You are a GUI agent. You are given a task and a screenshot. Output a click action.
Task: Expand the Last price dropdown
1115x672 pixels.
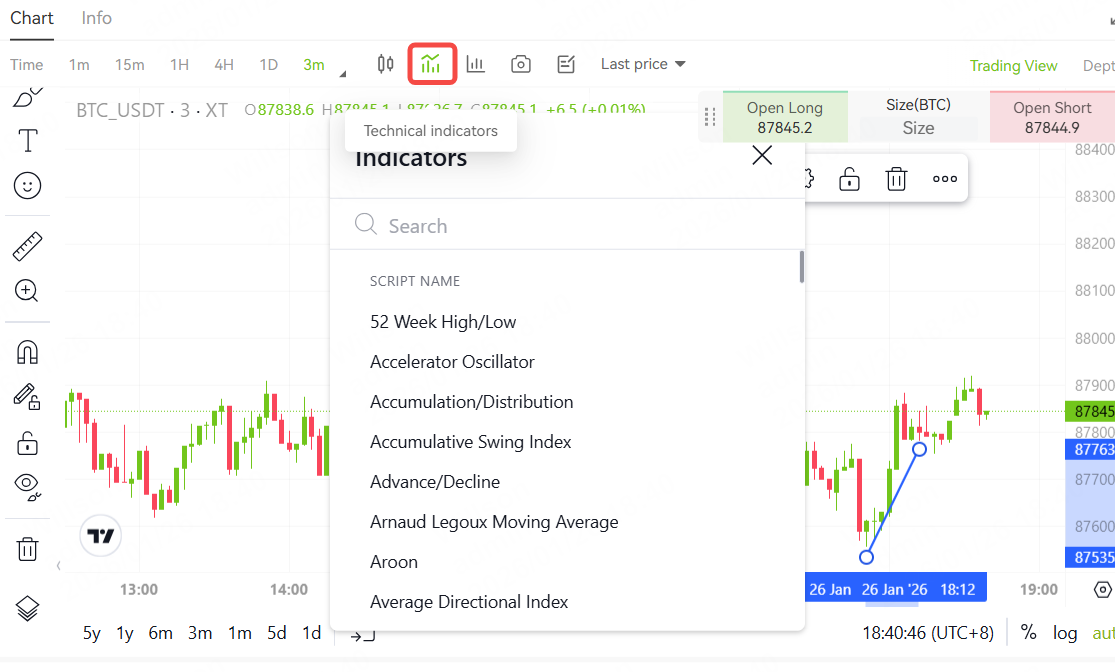pyautogui.click(x=643, y=64)
